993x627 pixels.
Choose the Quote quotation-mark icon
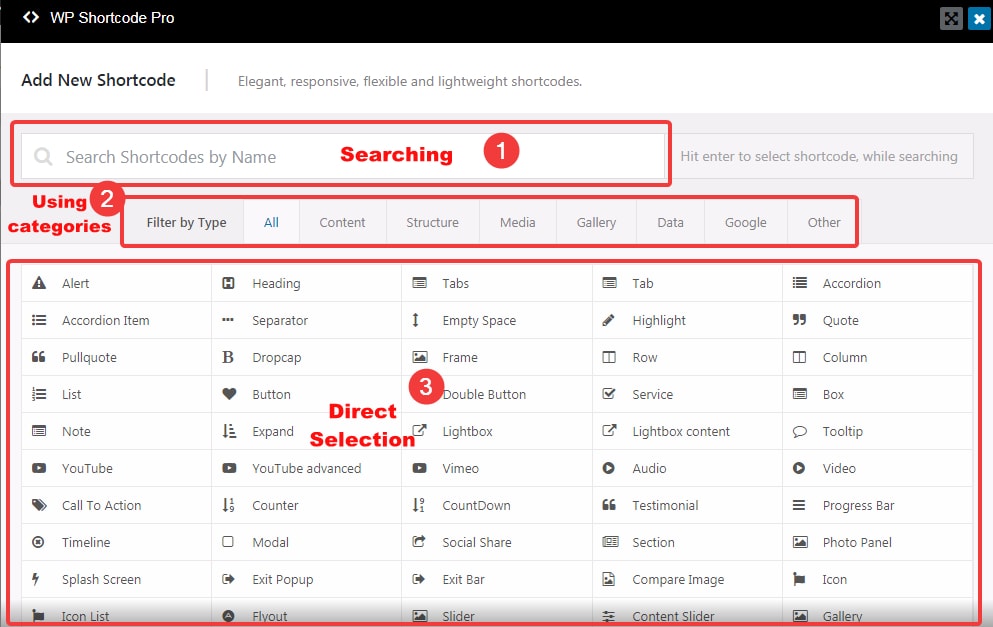tap(799, 320)
